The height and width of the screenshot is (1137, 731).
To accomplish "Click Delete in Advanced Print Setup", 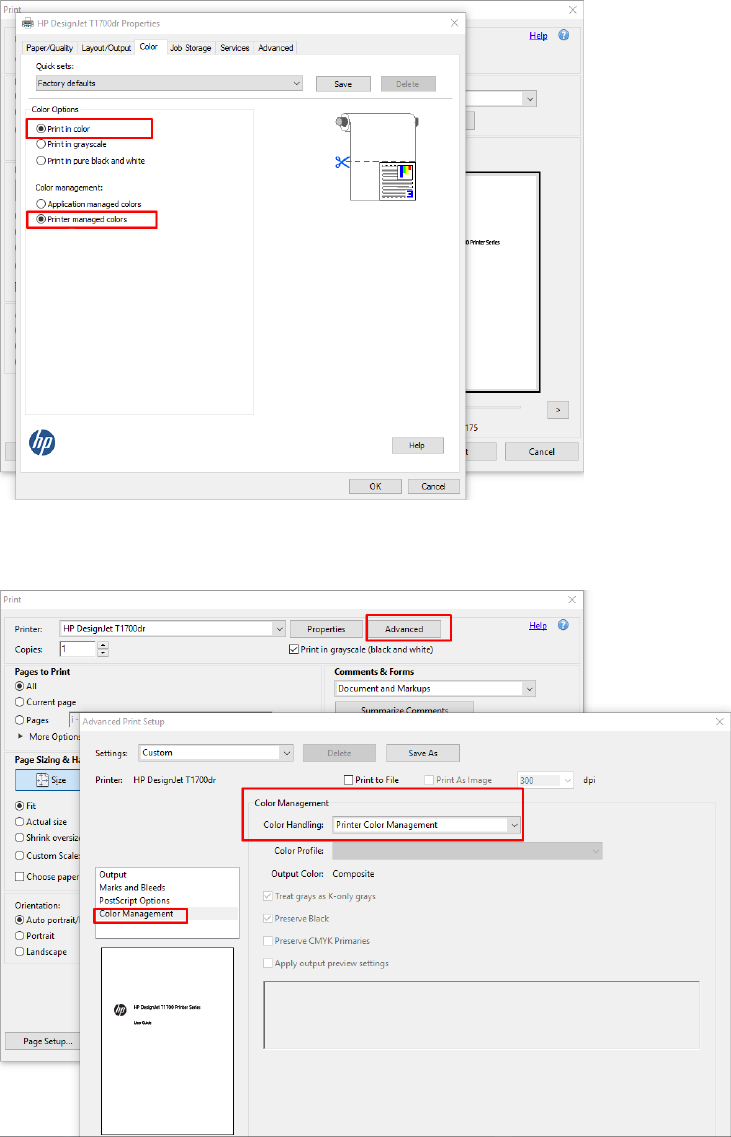I will pos(339,753).
